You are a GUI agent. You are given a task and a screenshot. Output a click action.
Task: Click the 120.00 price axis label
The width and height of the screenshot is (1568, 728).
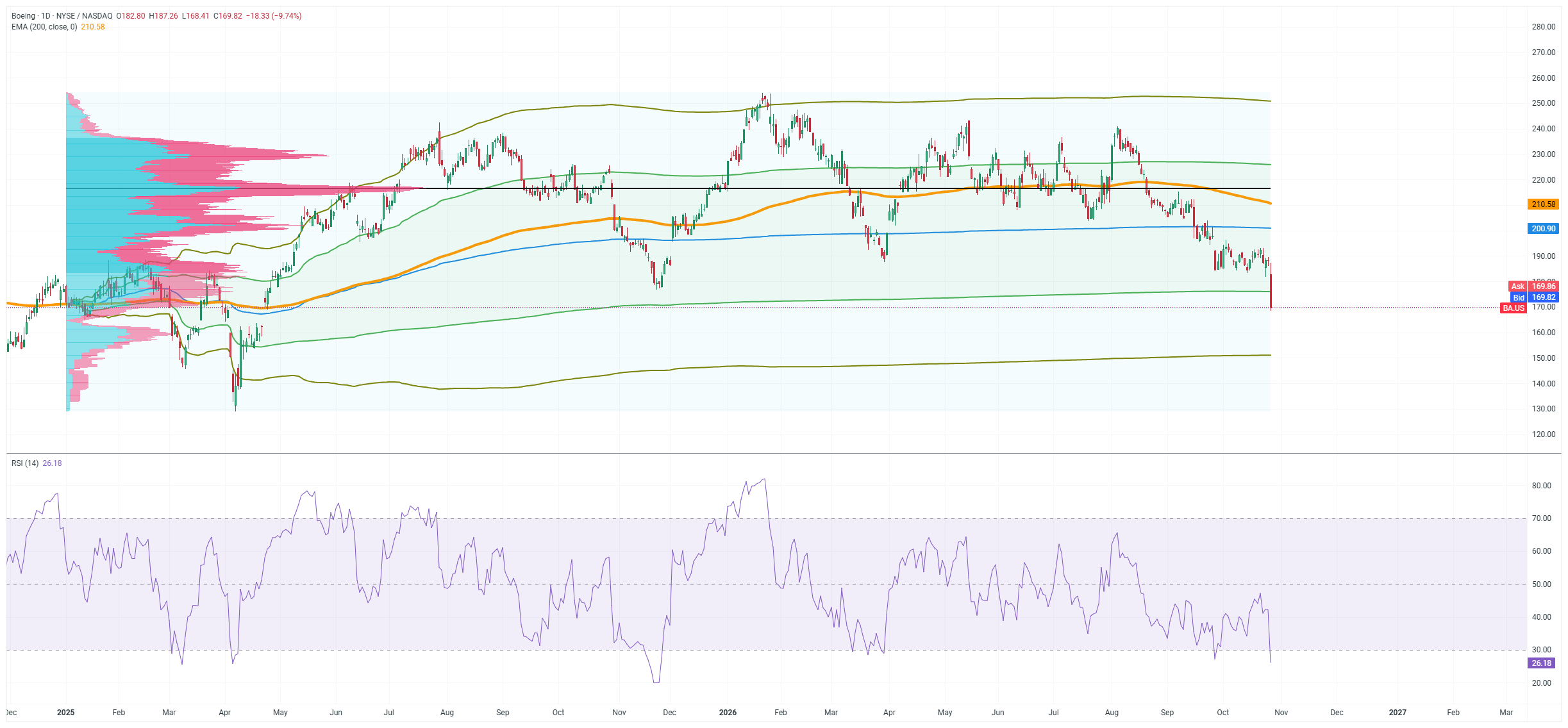click(x=1544, y=434)
